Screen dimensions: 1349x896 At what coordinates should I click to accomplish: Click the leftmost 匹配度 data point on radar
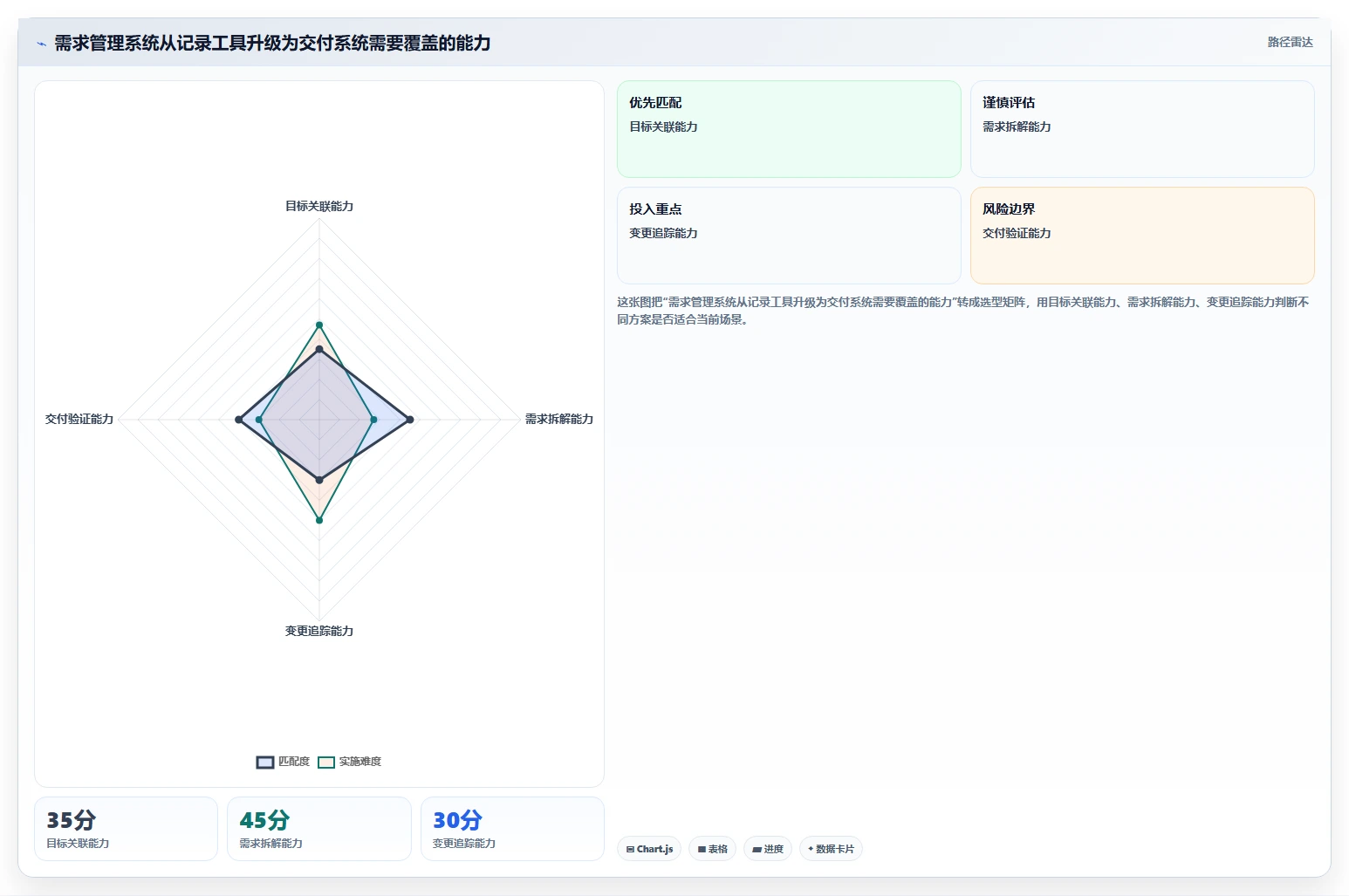(x=239, y=420)
